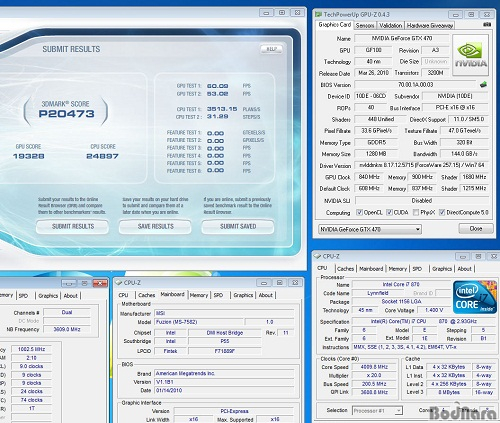This screenshot has width=500, height=423.
Task: Click the SUBMIT SAVED button in 3DMark
Action: [x=238, y=227]
